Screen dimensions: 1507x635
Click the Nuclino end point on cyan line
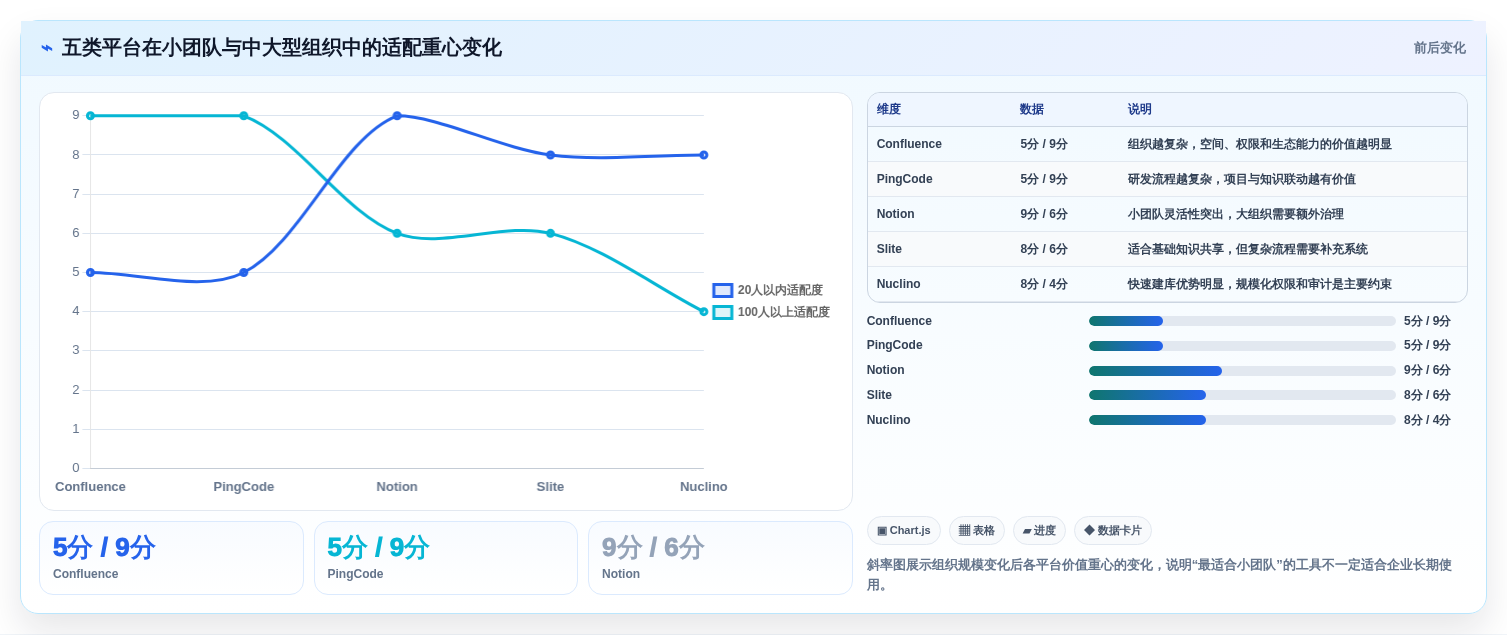click(704, 312)
